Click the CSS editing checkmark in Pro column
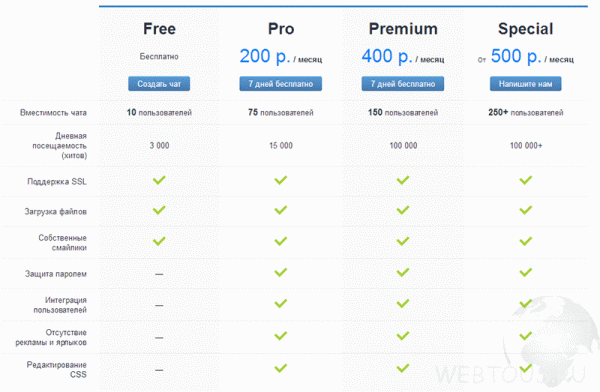Viewport: 600px width, 392px height. [x=280, y=368]
